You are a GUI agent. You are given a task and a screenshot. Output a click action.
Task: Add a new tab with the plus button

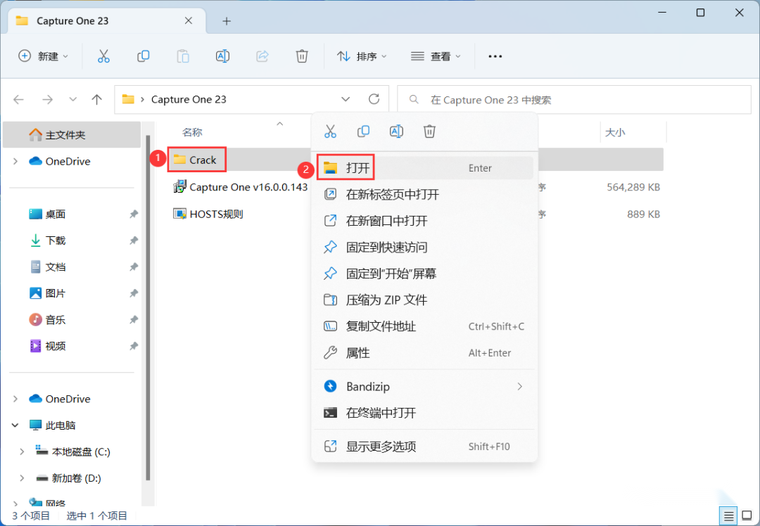[226, 21]
